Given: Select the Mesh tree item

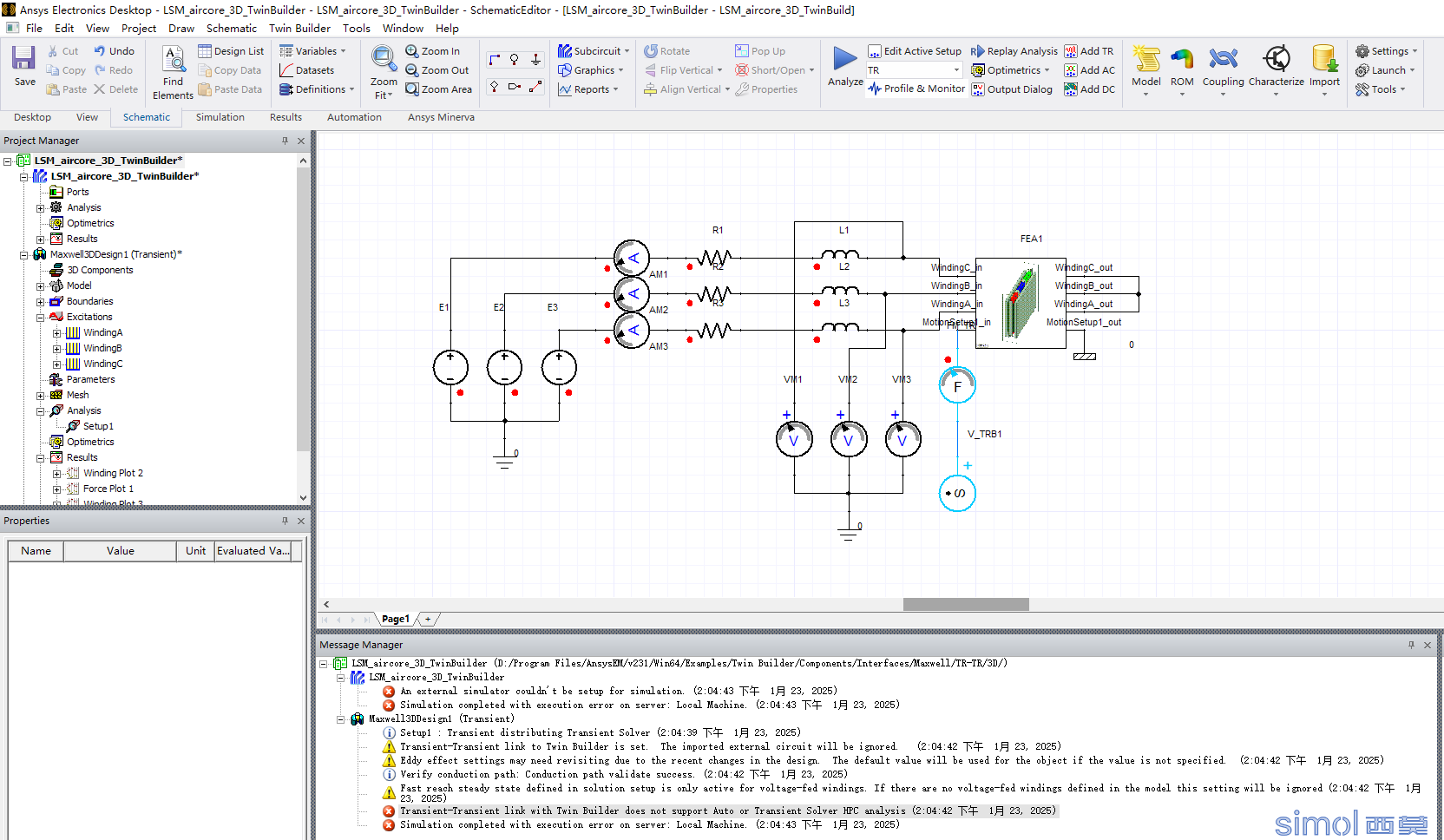Looking at the screenshot, I should tap(77, 395).
